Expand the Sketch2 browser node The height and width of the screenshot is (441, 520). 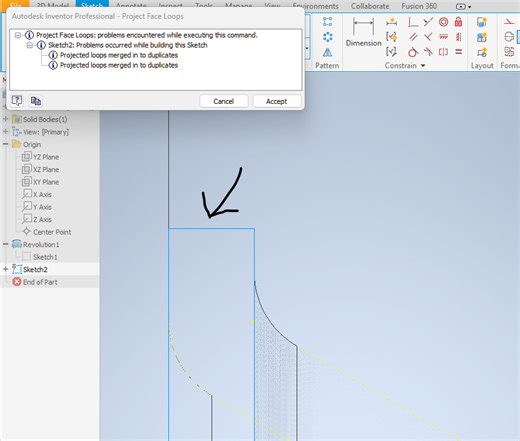point(5,269)
